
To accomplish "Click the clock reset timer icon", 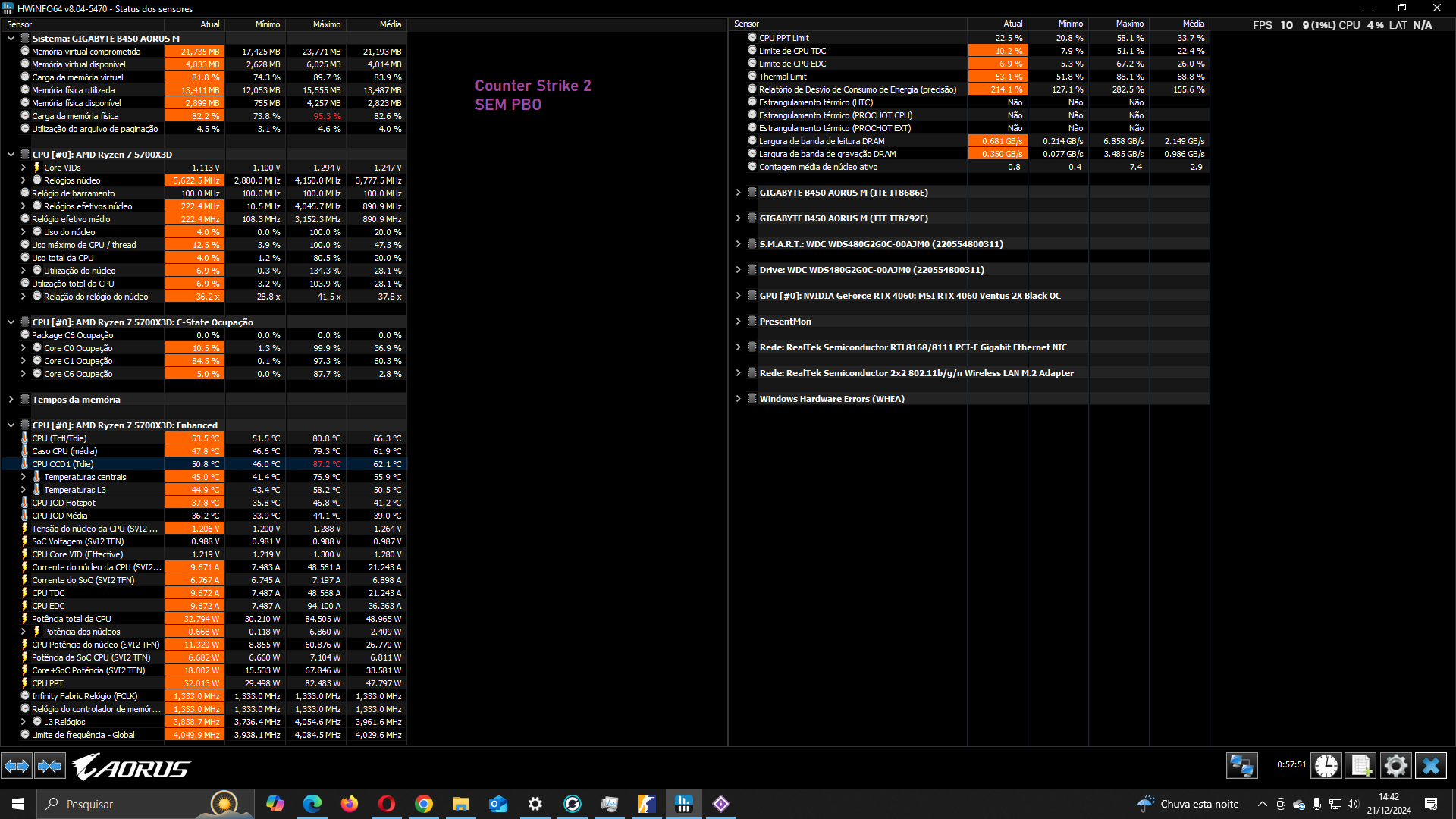I will pyautogui.click(x=1326, y=766).
